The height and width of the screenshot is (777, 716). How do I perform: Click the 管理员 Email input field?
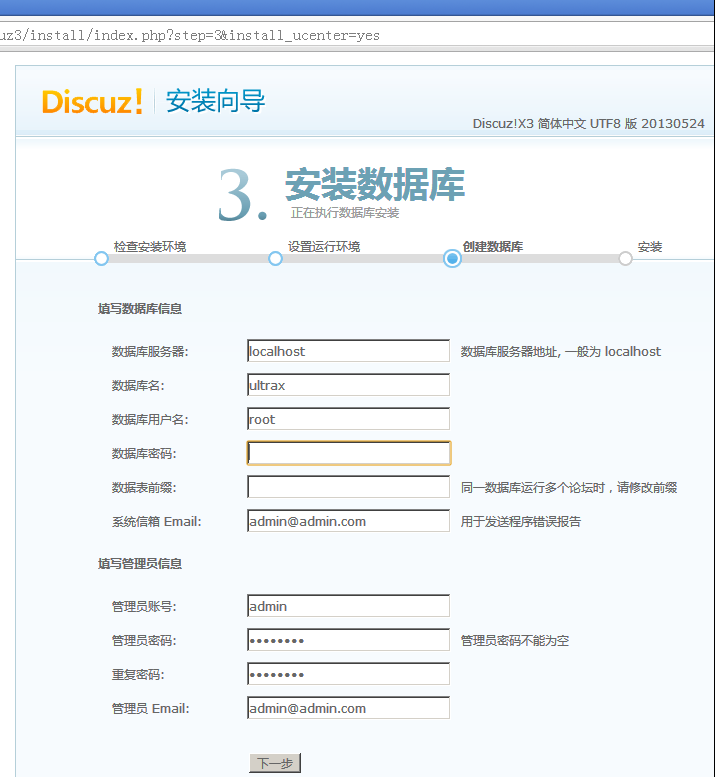[x=348, y=708]
